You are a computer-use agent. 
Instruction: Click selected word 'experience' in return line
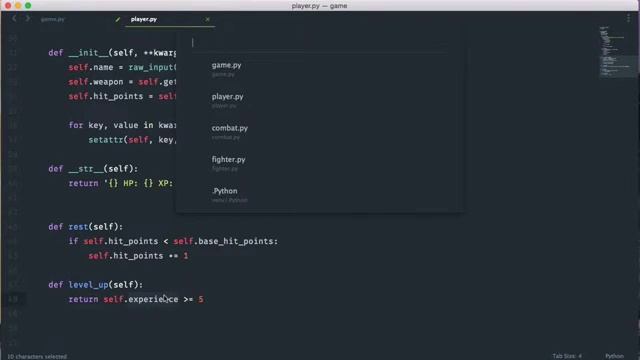pyautogui.click(x=153, y=299)
